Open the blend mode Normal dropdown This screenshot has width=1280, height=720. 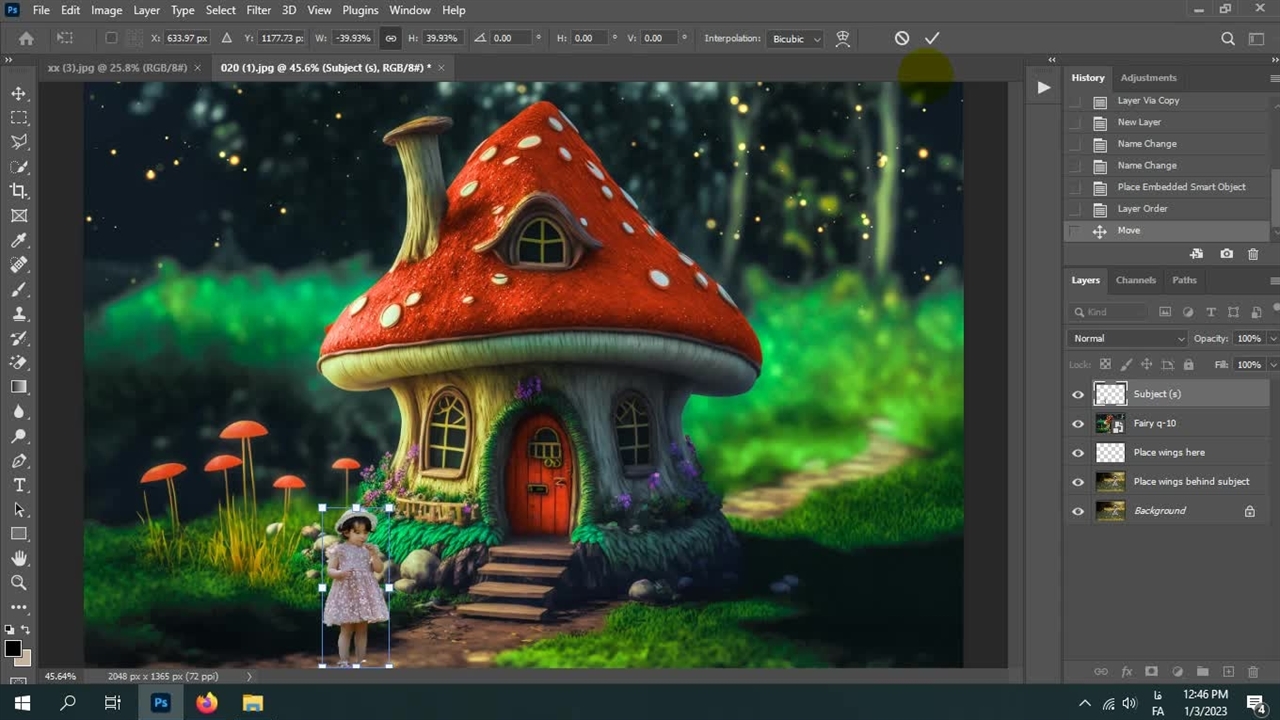tap(1127, 338)
